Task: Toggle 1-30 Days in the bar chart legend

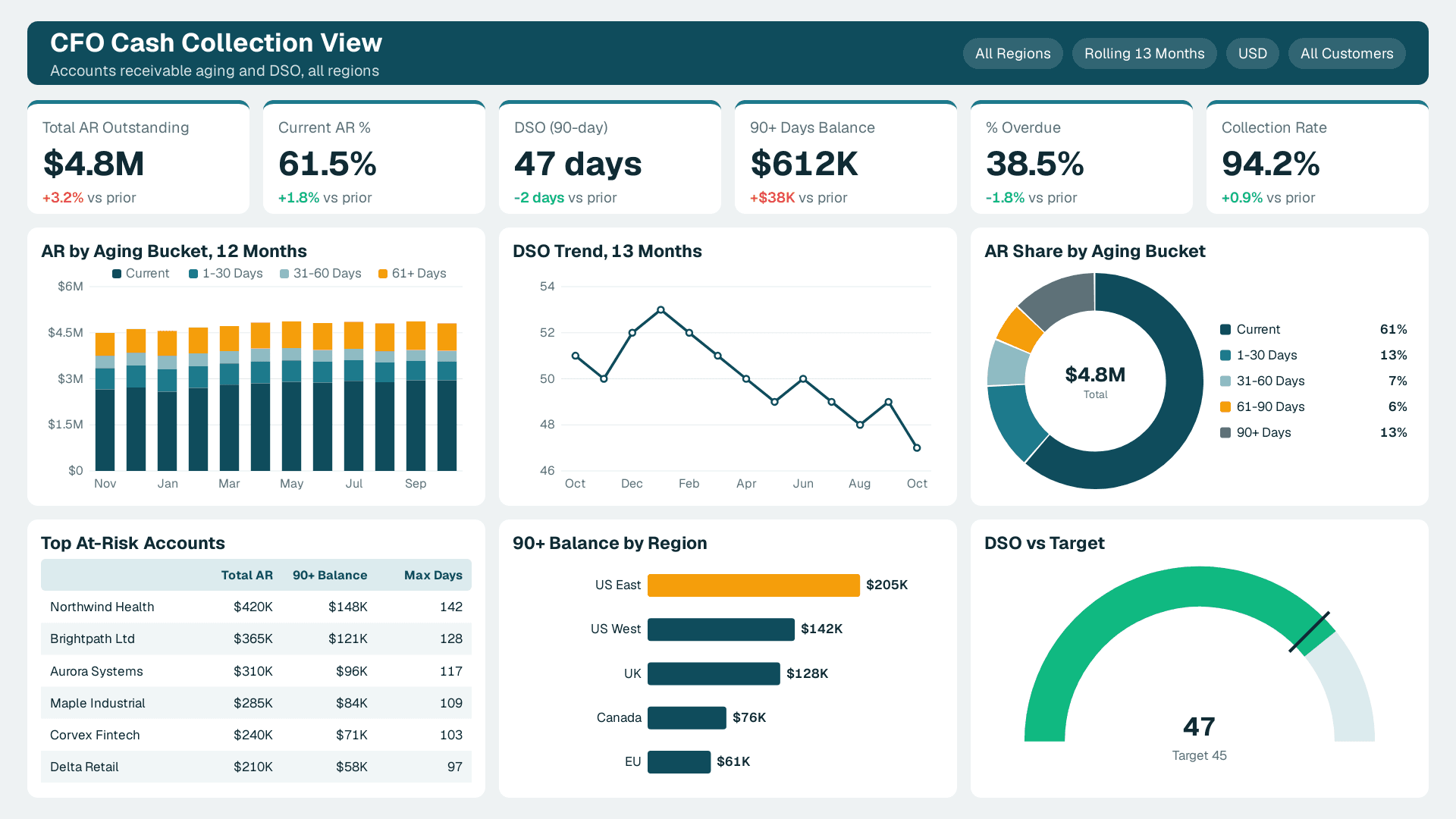Action: pyautogui.click(x=226, y=274)
